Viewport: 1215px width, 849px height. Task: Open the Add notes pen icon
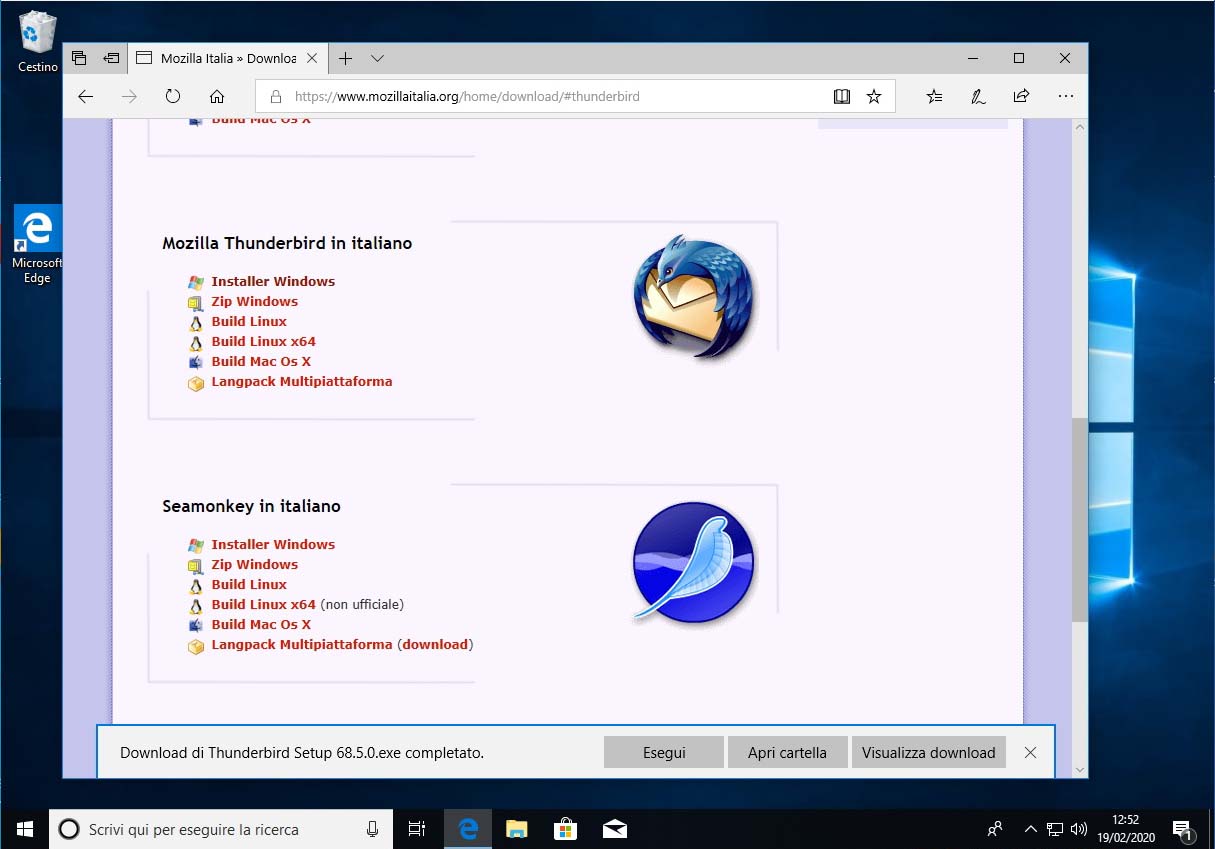click(x=978, y=97)
